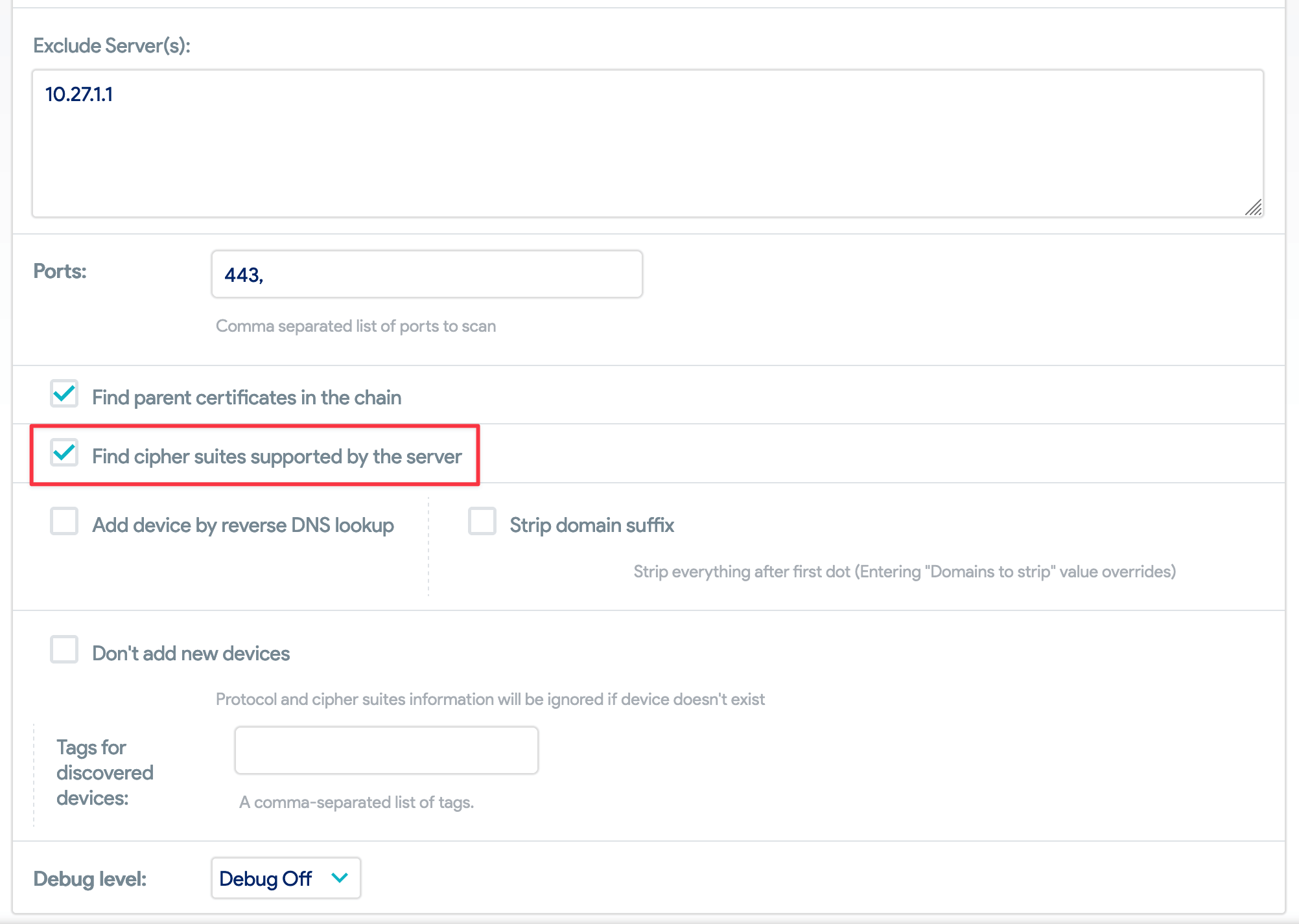Screen dimensions: 1299x924
Task: Select the currently shown "Debug Off" value
Action: (x=266, y=879)
